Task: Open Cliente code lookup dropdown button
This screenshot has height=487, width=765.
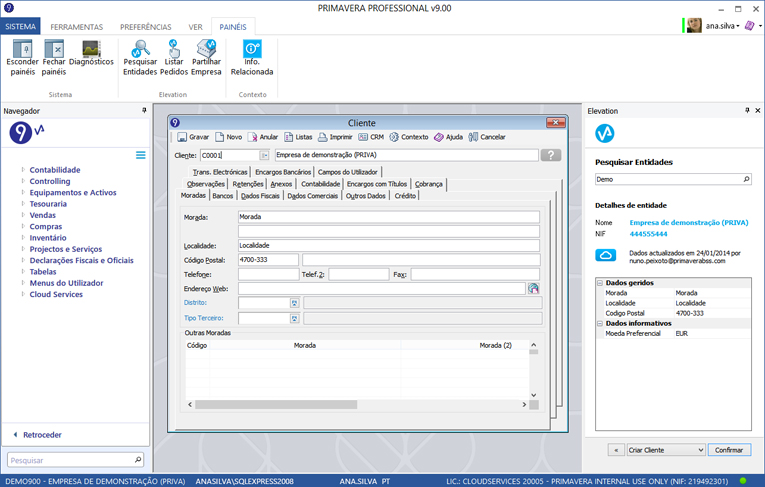Action: click(x=264, y=155)
